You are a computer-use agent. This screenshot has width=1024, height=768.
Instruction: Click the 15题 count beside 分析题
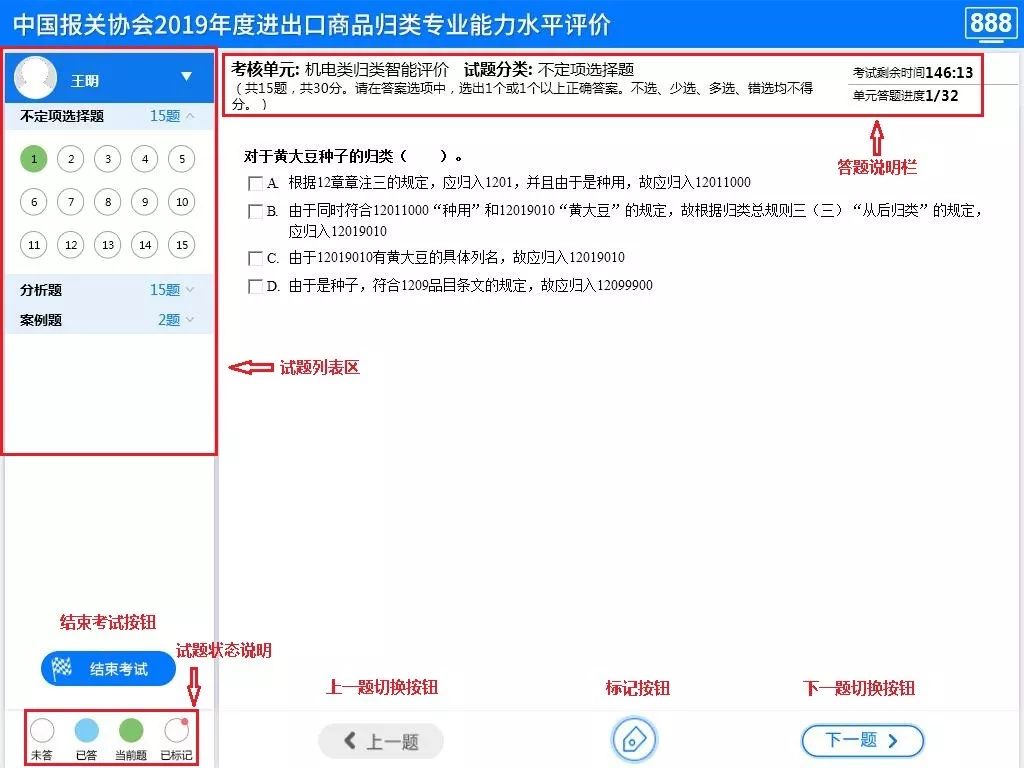coord(165,289)
